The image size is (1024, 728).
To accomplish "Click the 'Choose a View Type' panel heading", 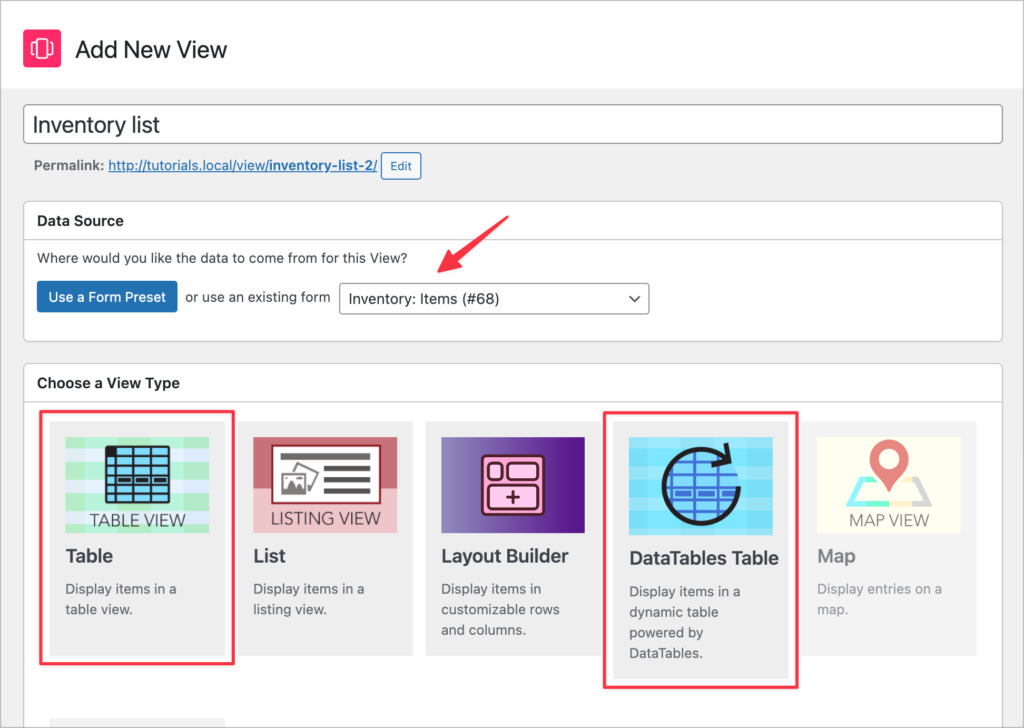I will (x=108, y=383).
